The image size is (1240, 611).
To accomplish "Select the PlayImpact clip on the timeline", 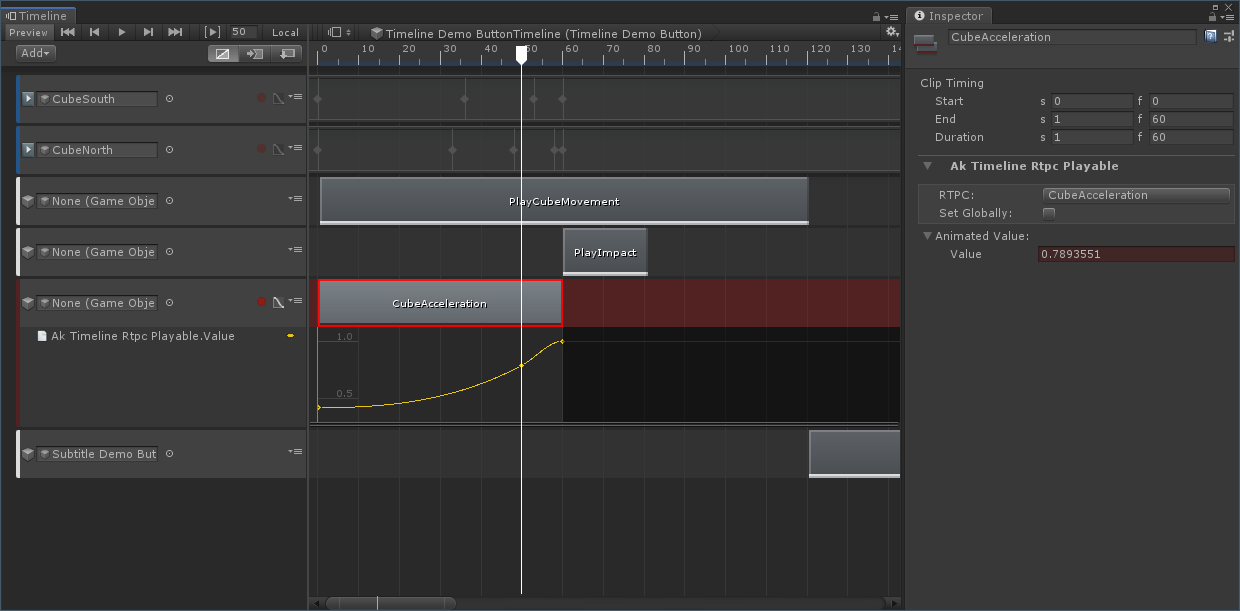I will point(605,252).
